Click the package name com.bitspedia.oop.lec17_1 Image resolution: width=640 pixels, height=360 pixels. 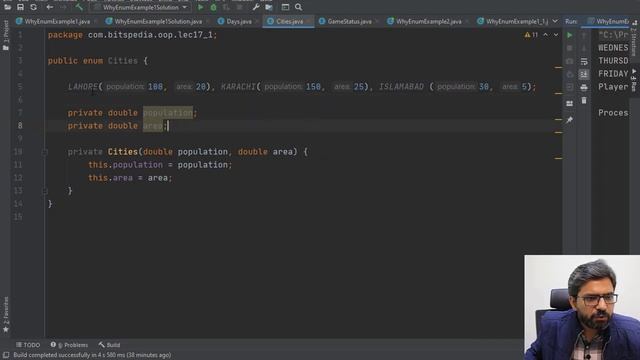[x=150, y=35]
